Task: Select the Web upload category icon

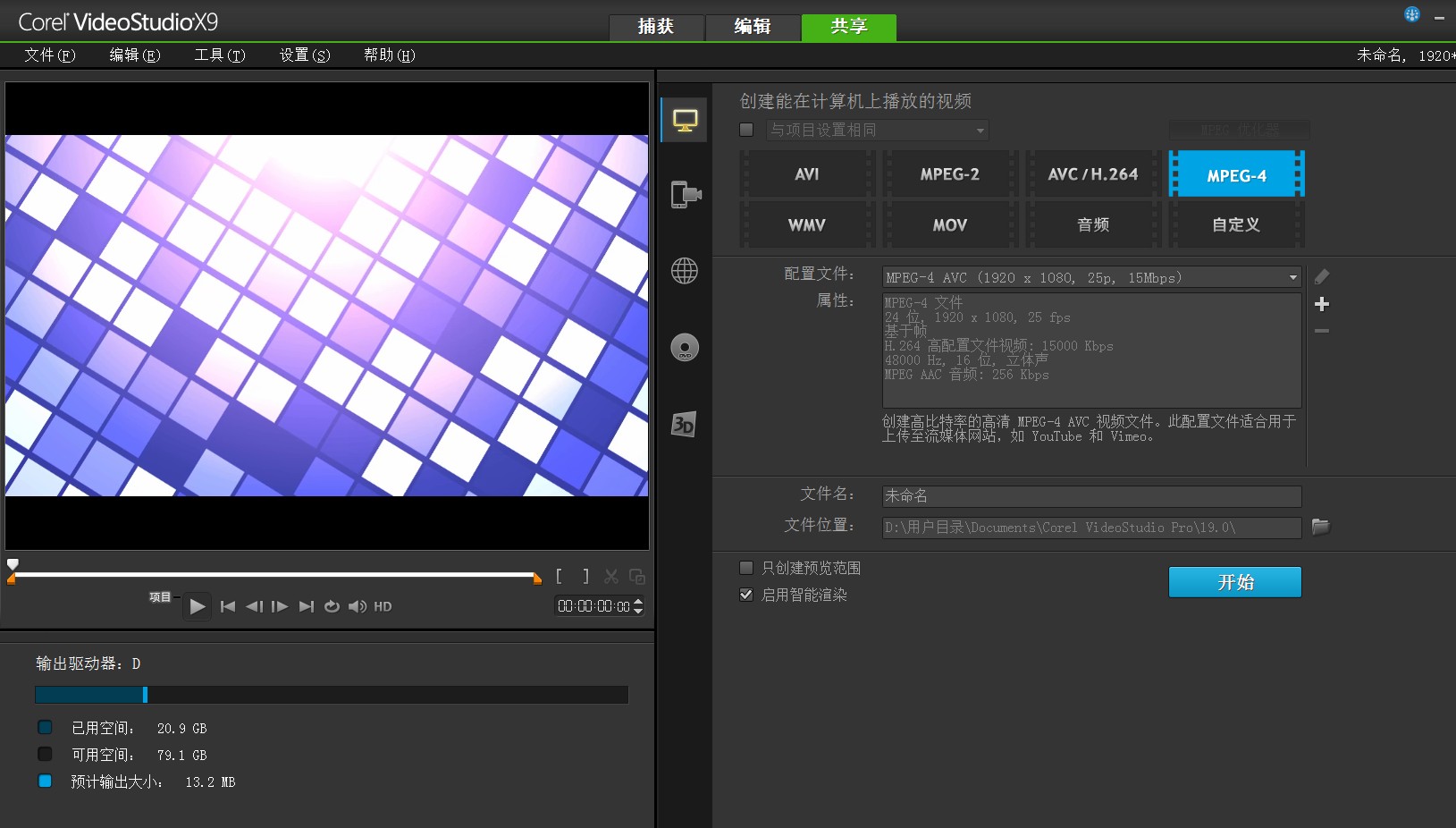Action: pyautogui.click(x=685, y=270)
